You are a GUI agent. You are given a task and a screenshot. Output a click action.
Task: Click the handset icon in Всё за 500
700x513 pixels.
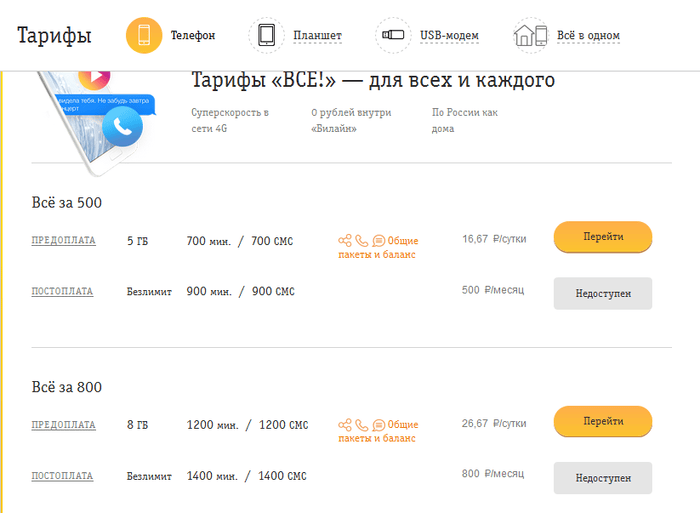(362, 241)
